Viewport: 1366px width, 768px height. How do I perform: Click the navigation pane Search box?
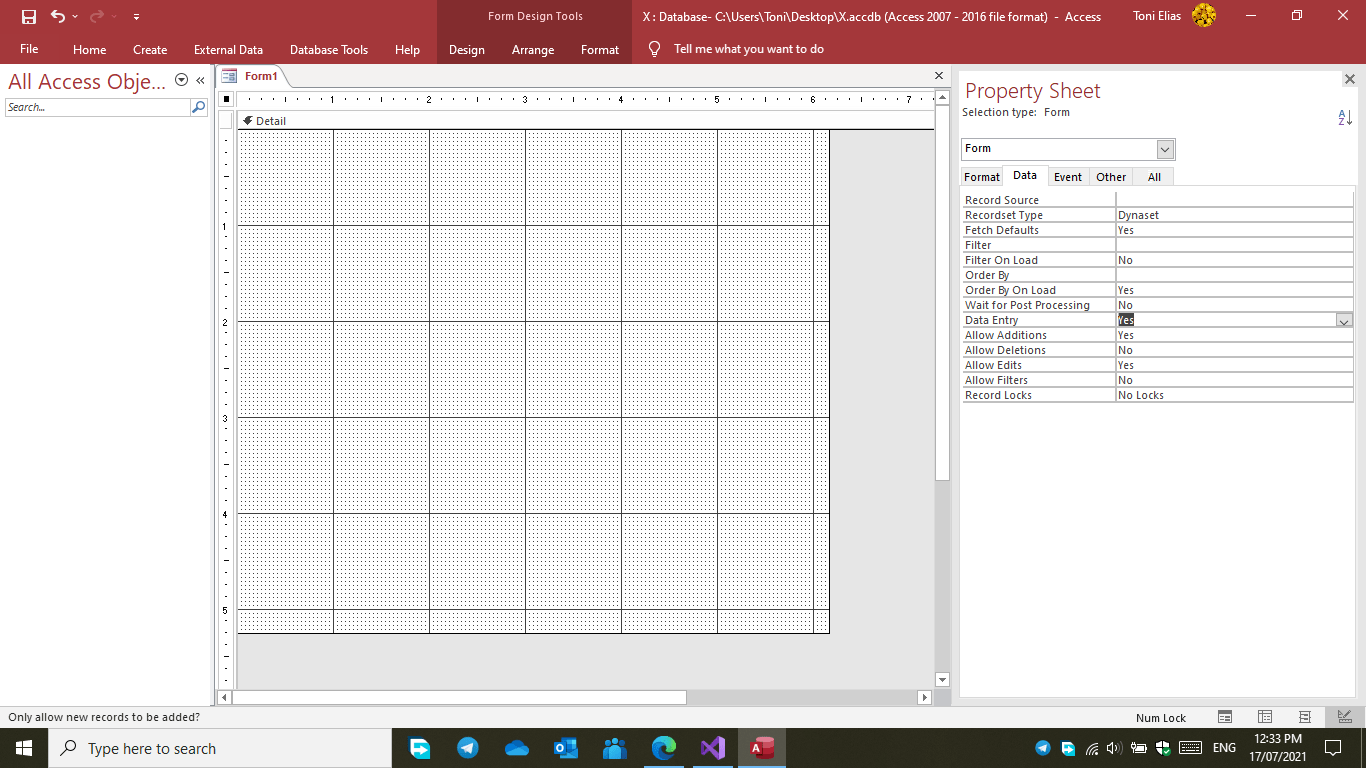97,107
